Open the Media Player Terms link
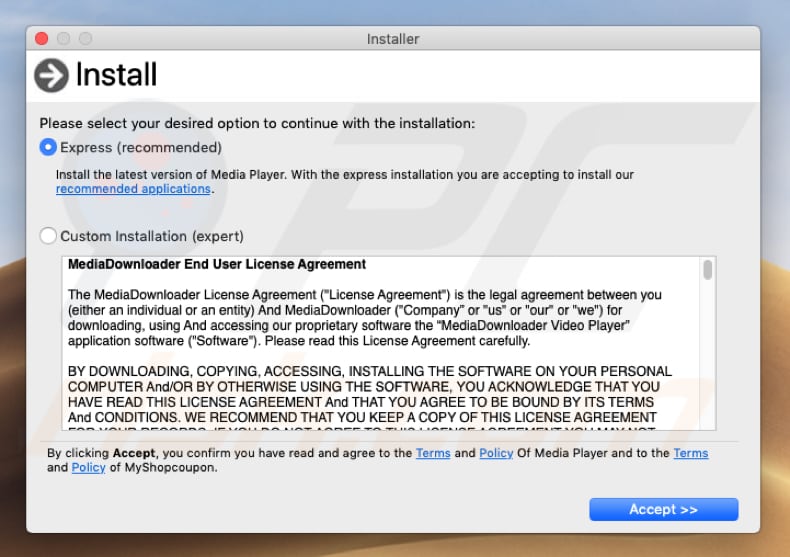This screenshot has width=790, height=557. coord(433,453)
